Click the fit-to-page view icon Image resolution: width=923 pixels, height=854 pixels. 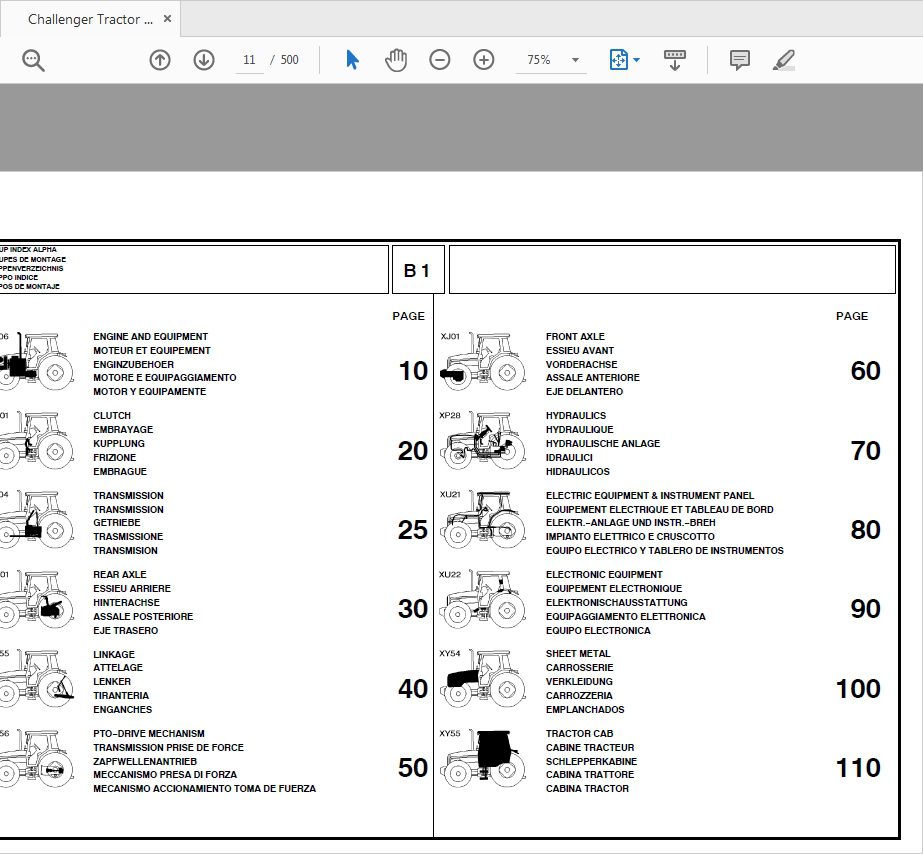point(617,59)
